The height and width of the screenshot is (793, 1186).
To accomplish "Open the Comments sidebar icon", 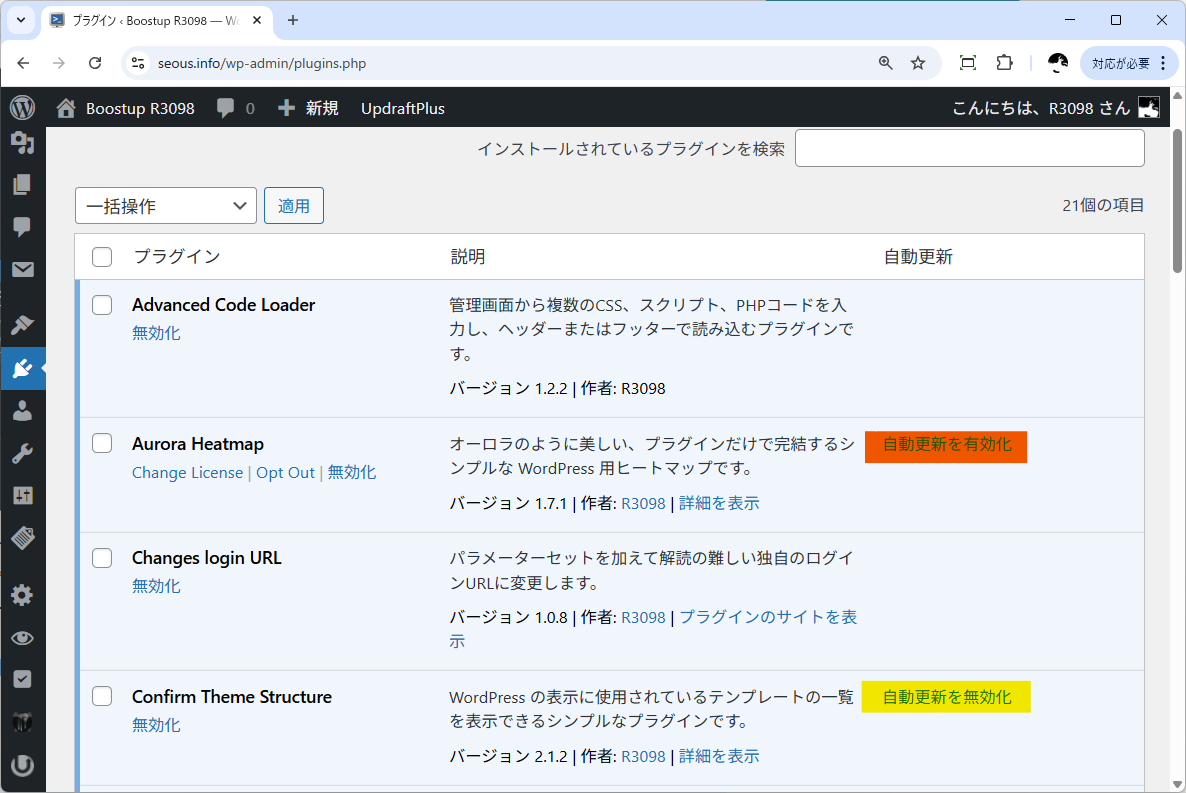I will tap(22, 227).
